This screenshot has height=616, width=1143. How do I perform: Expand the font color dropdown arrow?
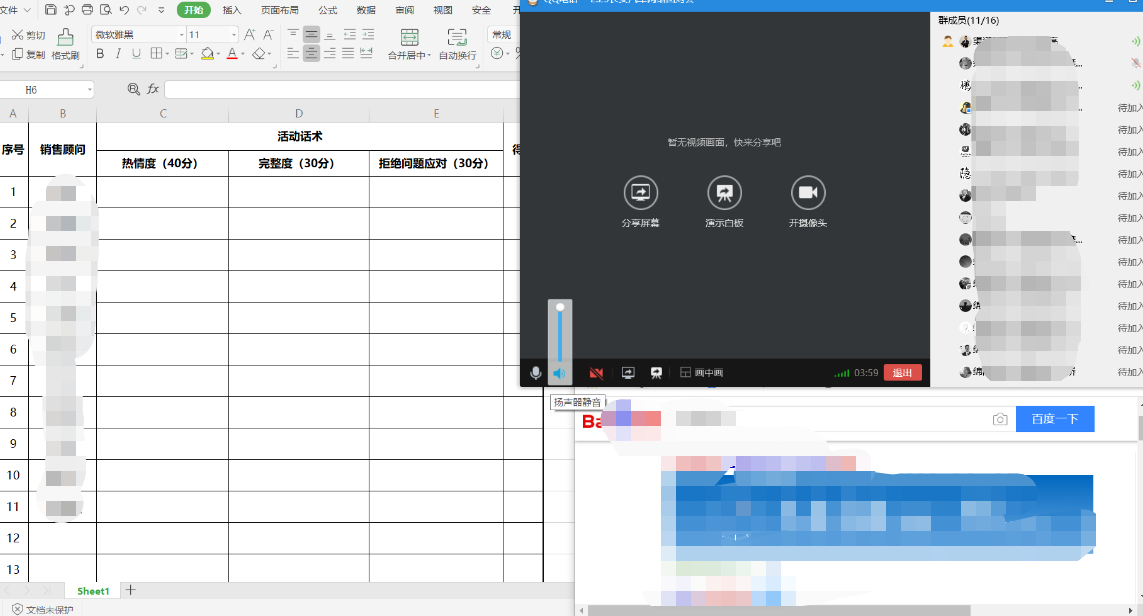(243, 54)
